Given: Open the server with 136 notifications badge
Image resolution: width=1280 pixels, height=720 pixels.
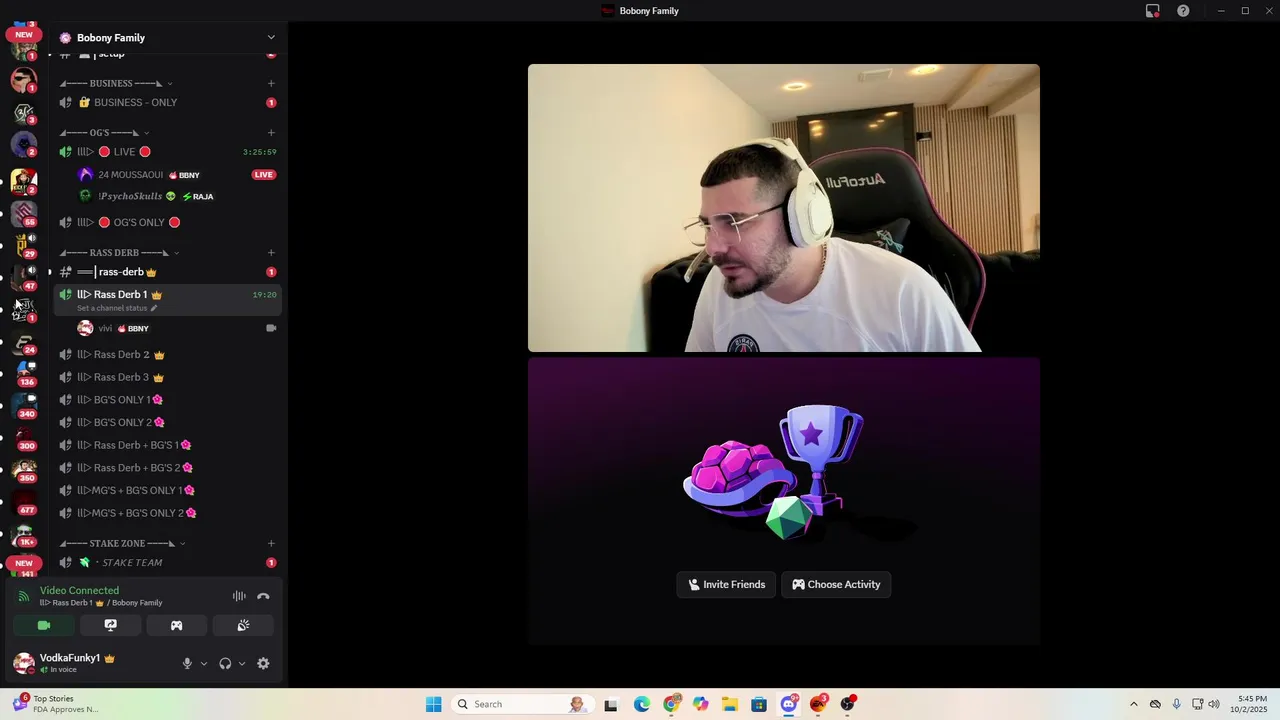Looking at the screenshot, I should point(24,372).
